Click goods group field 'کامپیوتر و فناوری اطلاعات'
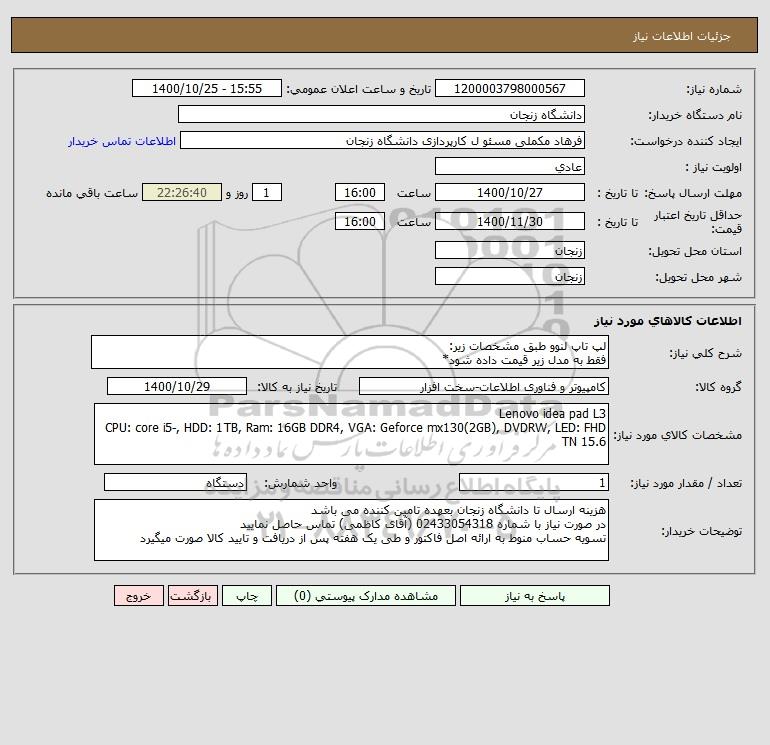 click(x=484, y=386)
